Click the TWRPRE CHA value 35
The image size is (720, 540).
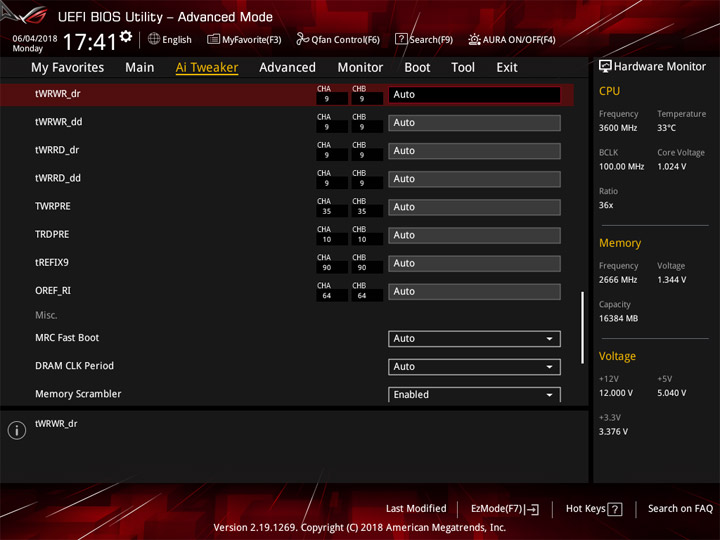coord(326,211)
